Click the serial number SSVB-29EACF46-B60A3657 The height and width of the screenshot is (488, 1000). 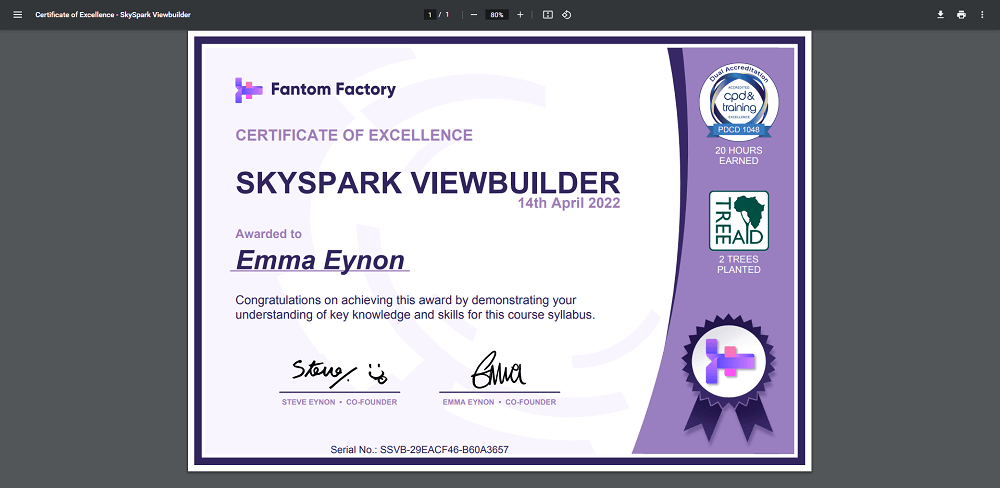click(445, 450)
